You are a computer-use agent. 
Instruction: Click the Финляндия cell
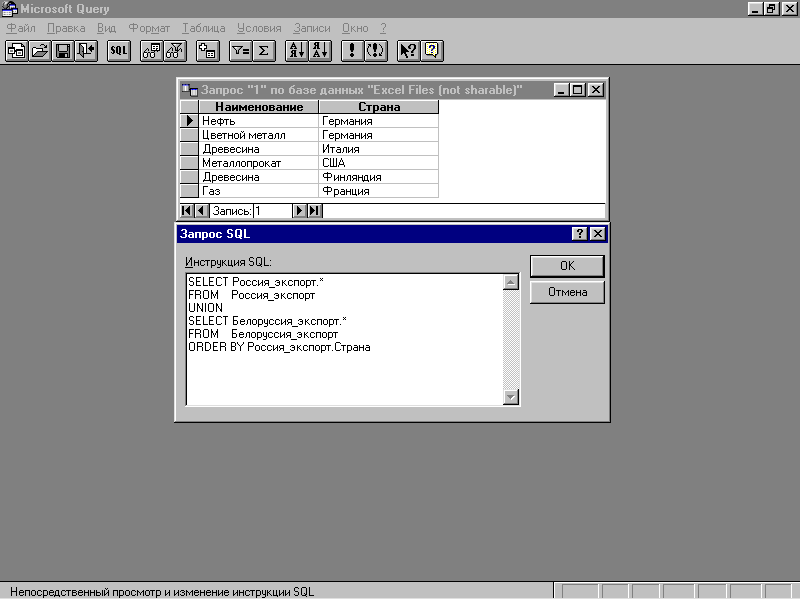point(379,177)
